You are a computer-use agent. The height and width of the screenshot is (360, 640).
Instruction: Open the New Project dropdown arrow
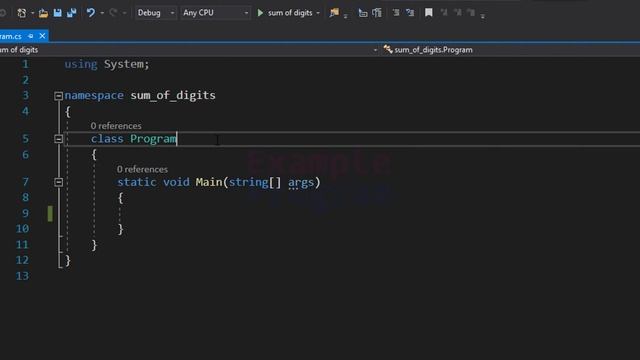pyautogui.click(x=32, y=13)
